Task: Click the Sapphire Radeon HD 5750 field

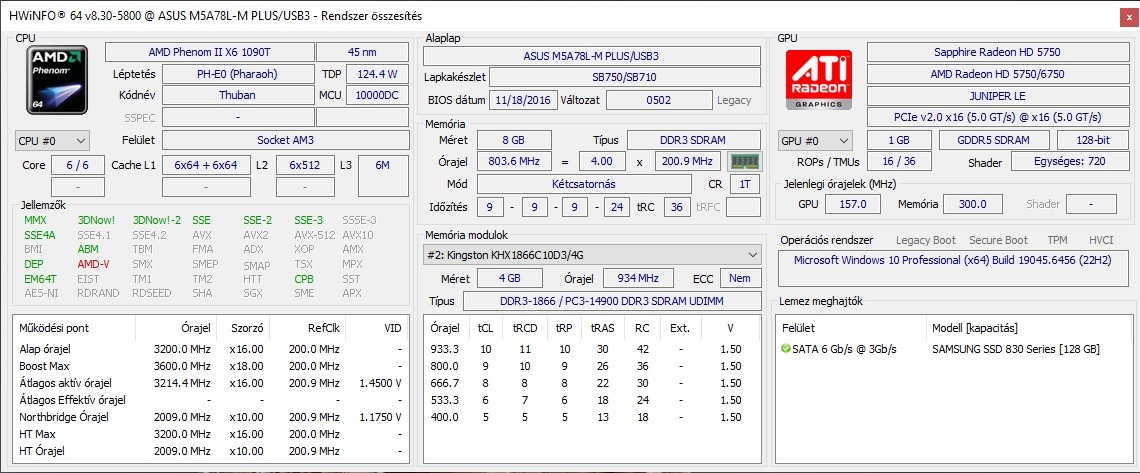Action: (997, 52)
